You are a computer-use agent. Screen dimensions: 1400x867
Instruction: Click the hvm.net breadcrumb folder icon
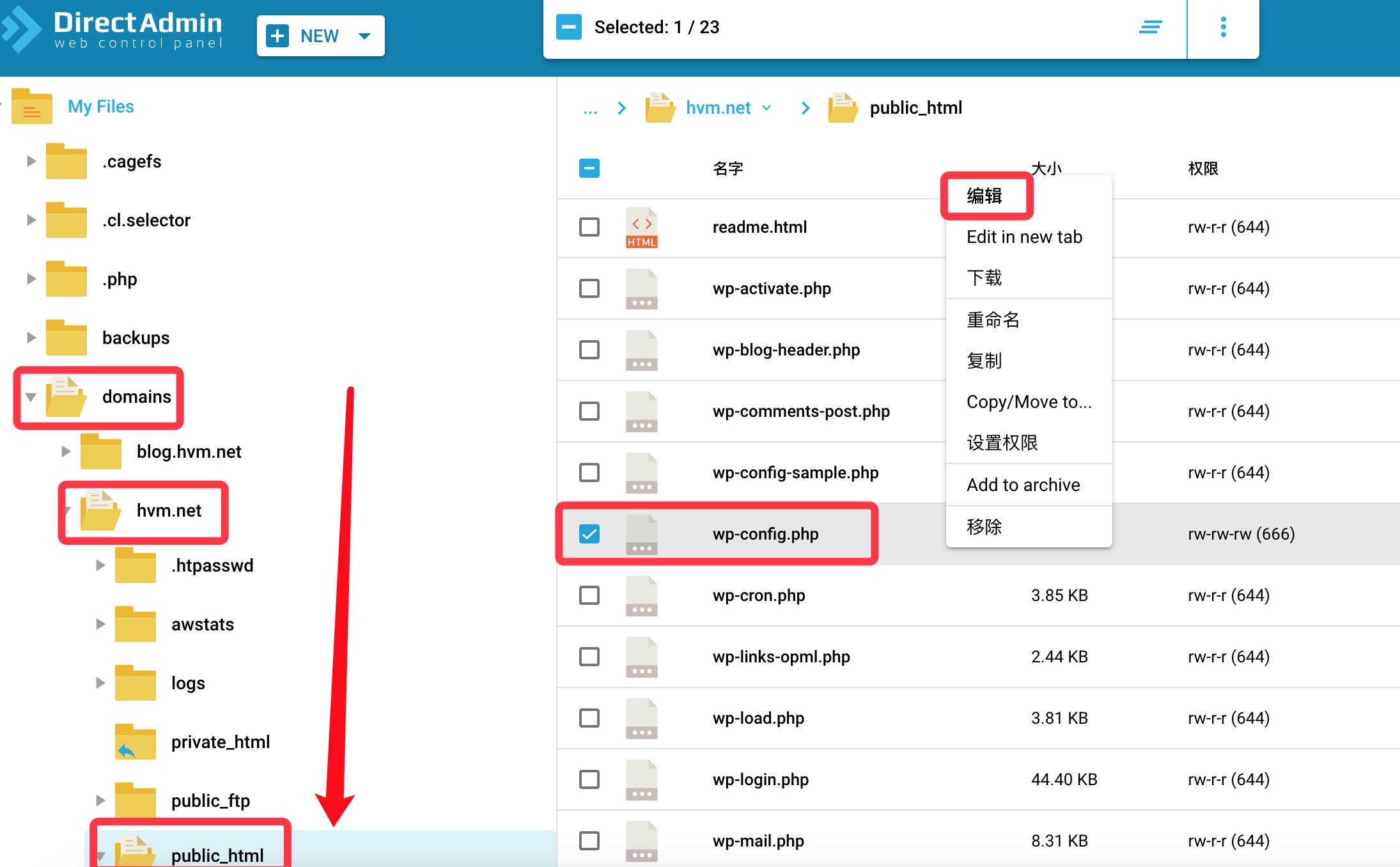click(x=660, y=108)
